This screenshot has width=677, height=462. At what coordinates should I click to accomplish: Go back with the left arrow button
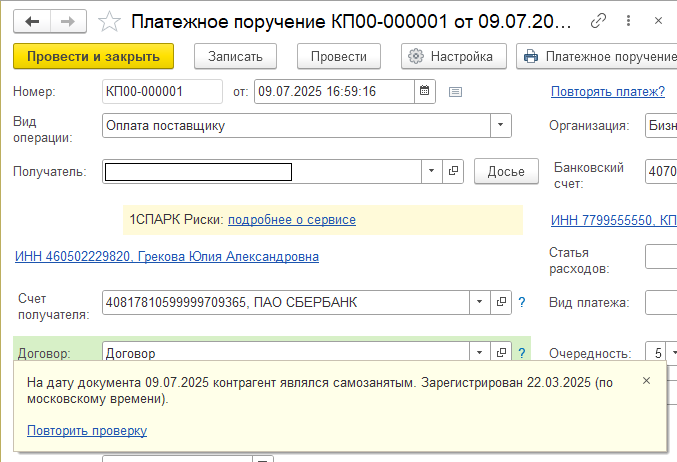pos(32,21)
